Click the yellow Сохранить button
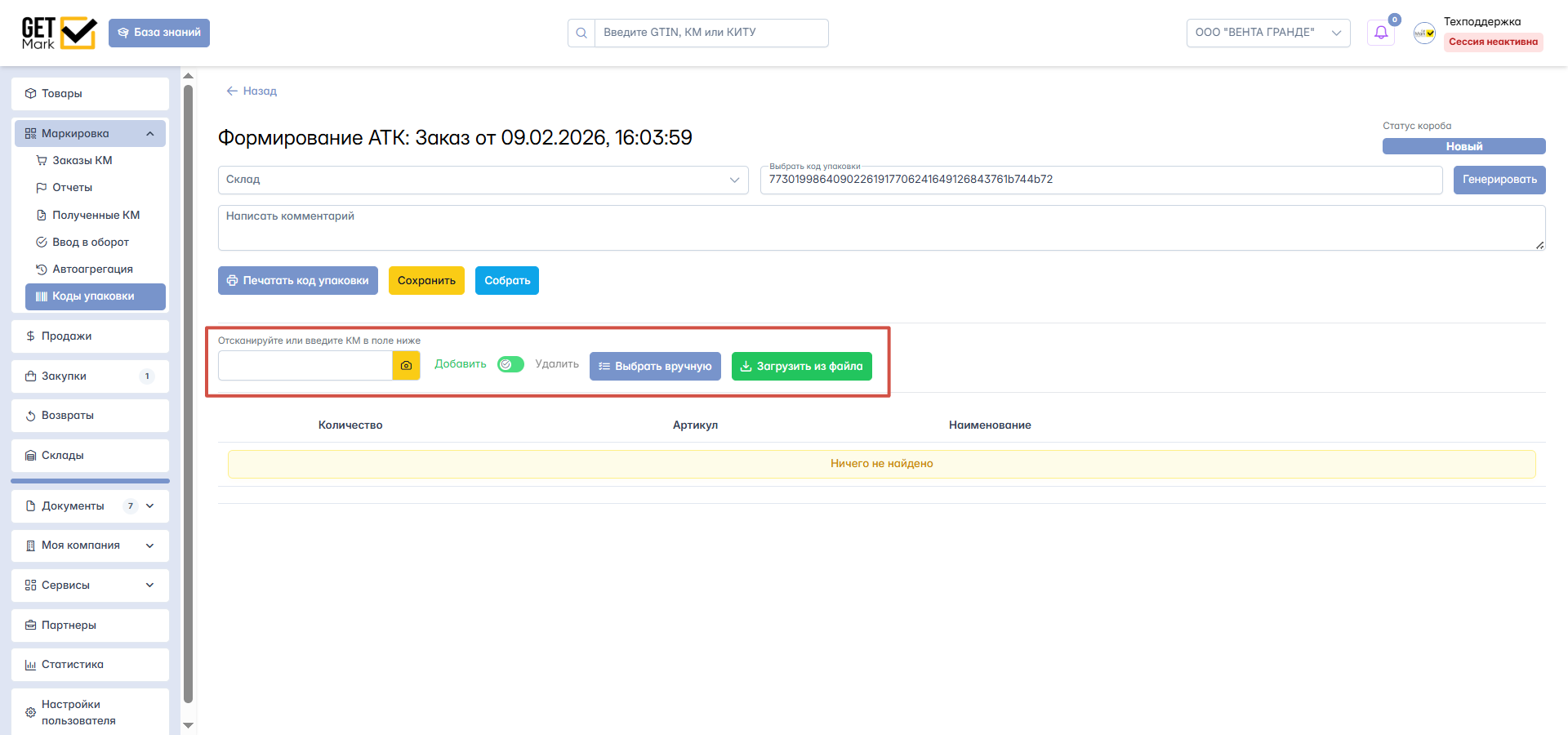Screen dimensions: 1568x735 [x=426, y=280]
